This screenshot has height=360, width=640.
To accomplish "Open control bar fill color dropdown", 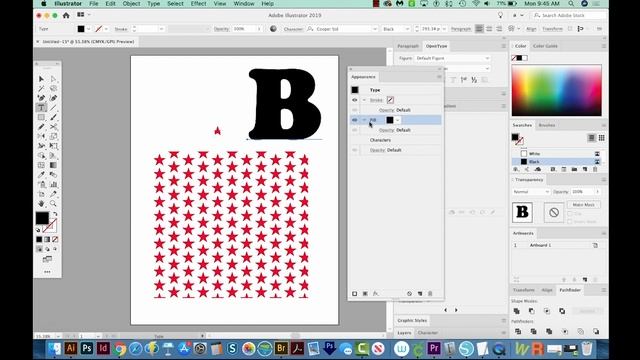I will point(89,29).
